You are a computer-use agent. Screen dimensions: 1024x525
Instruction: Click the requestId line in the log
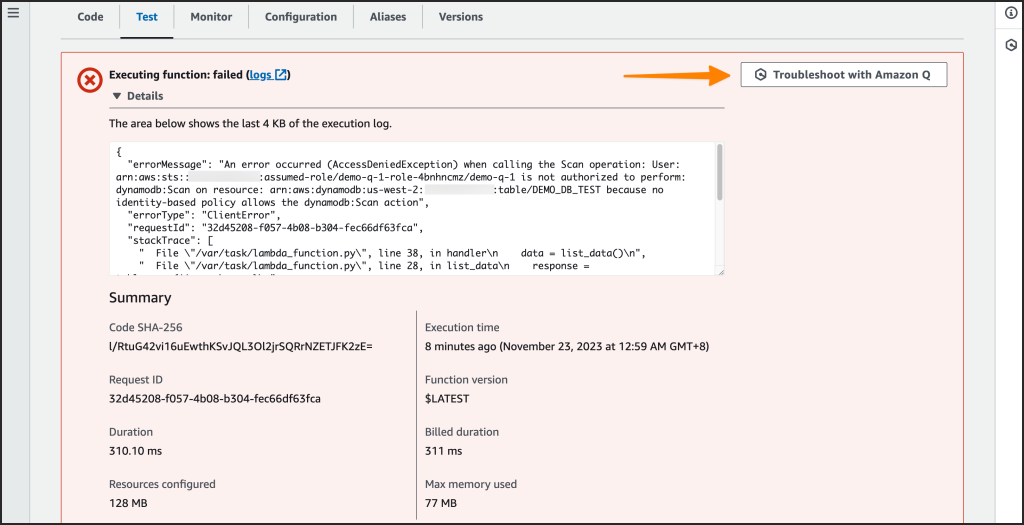pos(276,228)
